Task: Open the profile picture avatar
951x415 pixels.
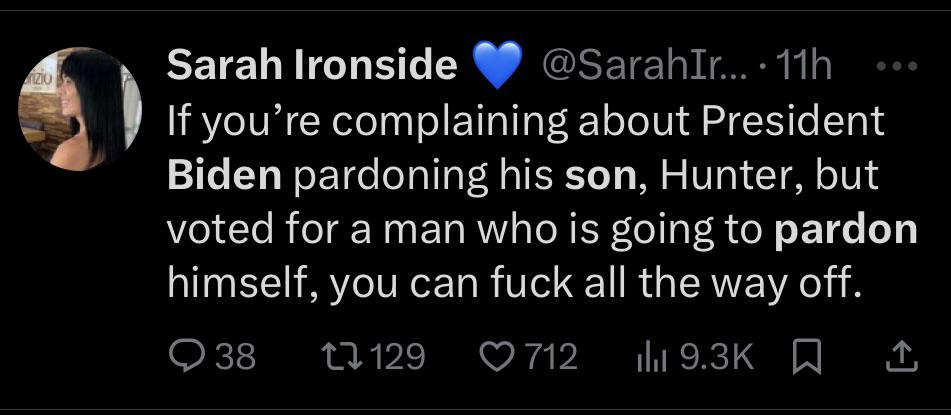Action: click(74, 108)
